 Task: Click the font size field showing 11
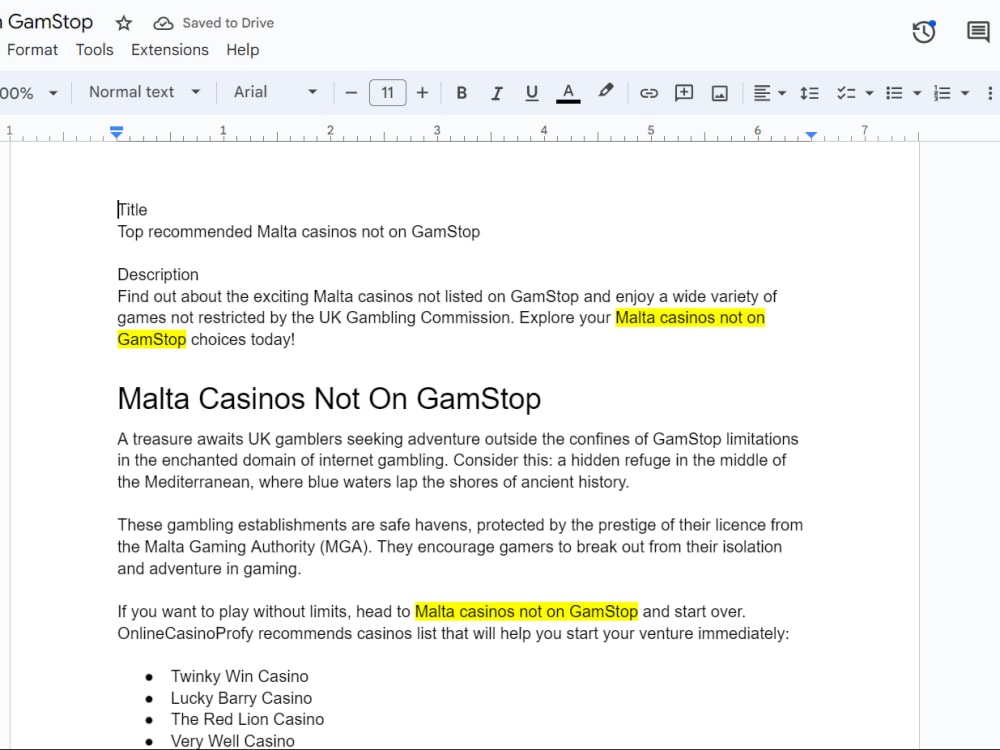click(387, 93)
